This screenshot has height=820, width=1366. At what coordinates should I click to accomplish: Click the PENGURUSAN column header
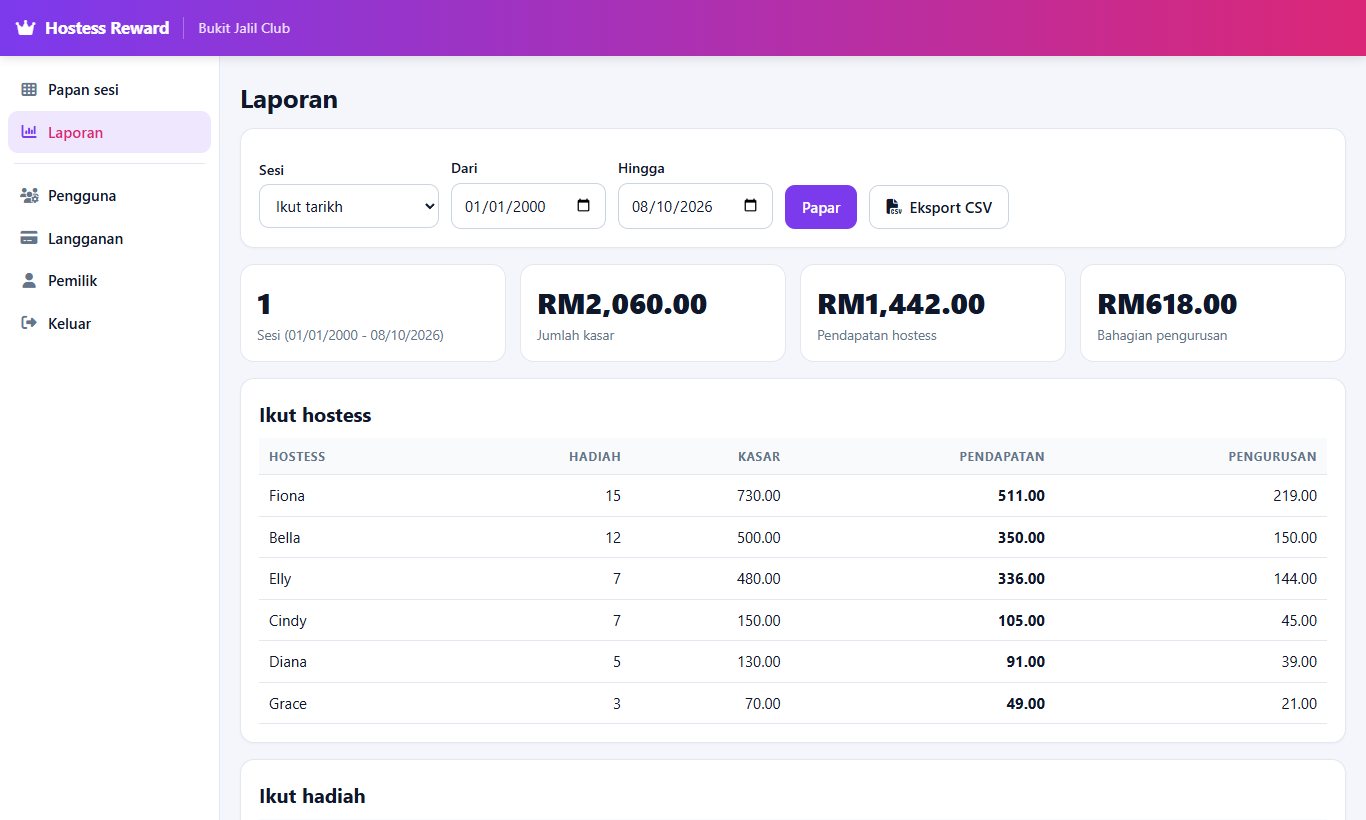coord(1273,457)
